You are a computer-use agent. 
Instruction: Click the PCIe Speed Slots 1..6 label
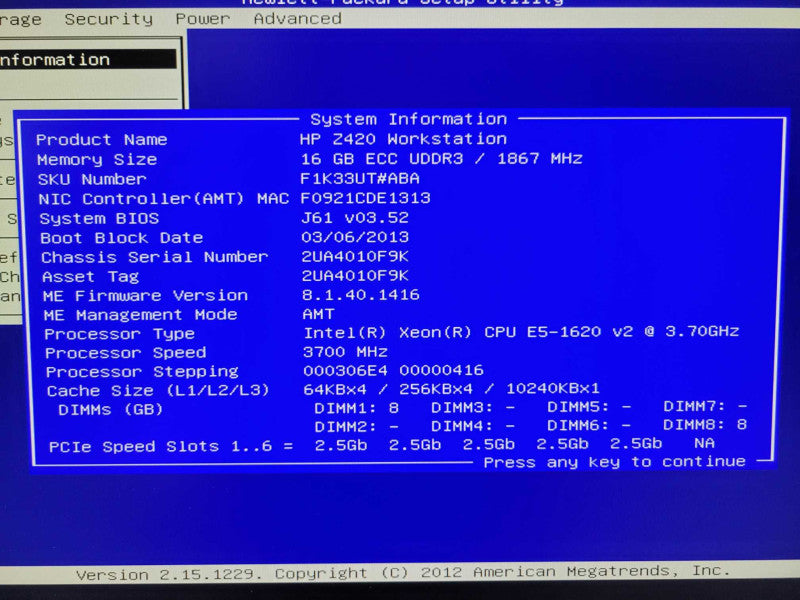pyautogui.click(x=171, y=447)
